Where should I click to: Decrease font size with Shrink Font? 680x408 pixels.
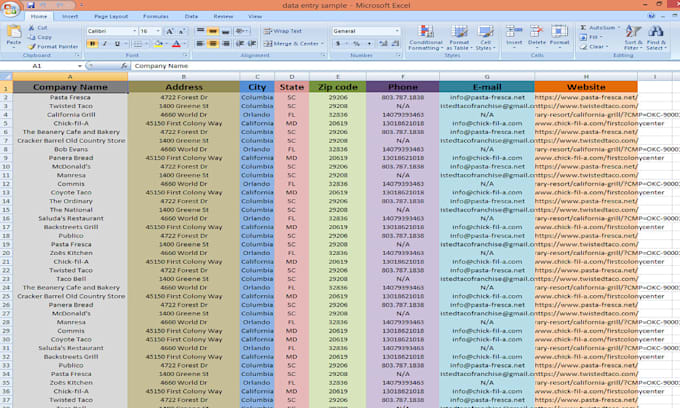tap(182, 31)
